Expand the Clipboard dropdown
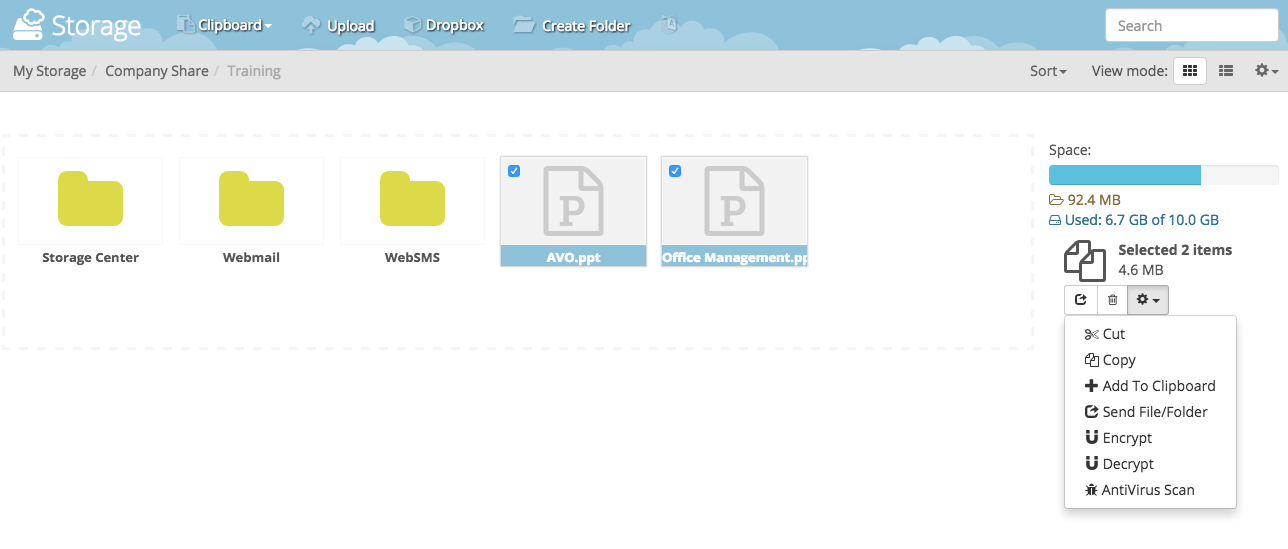1288x549 pixels. pos(224,25)
